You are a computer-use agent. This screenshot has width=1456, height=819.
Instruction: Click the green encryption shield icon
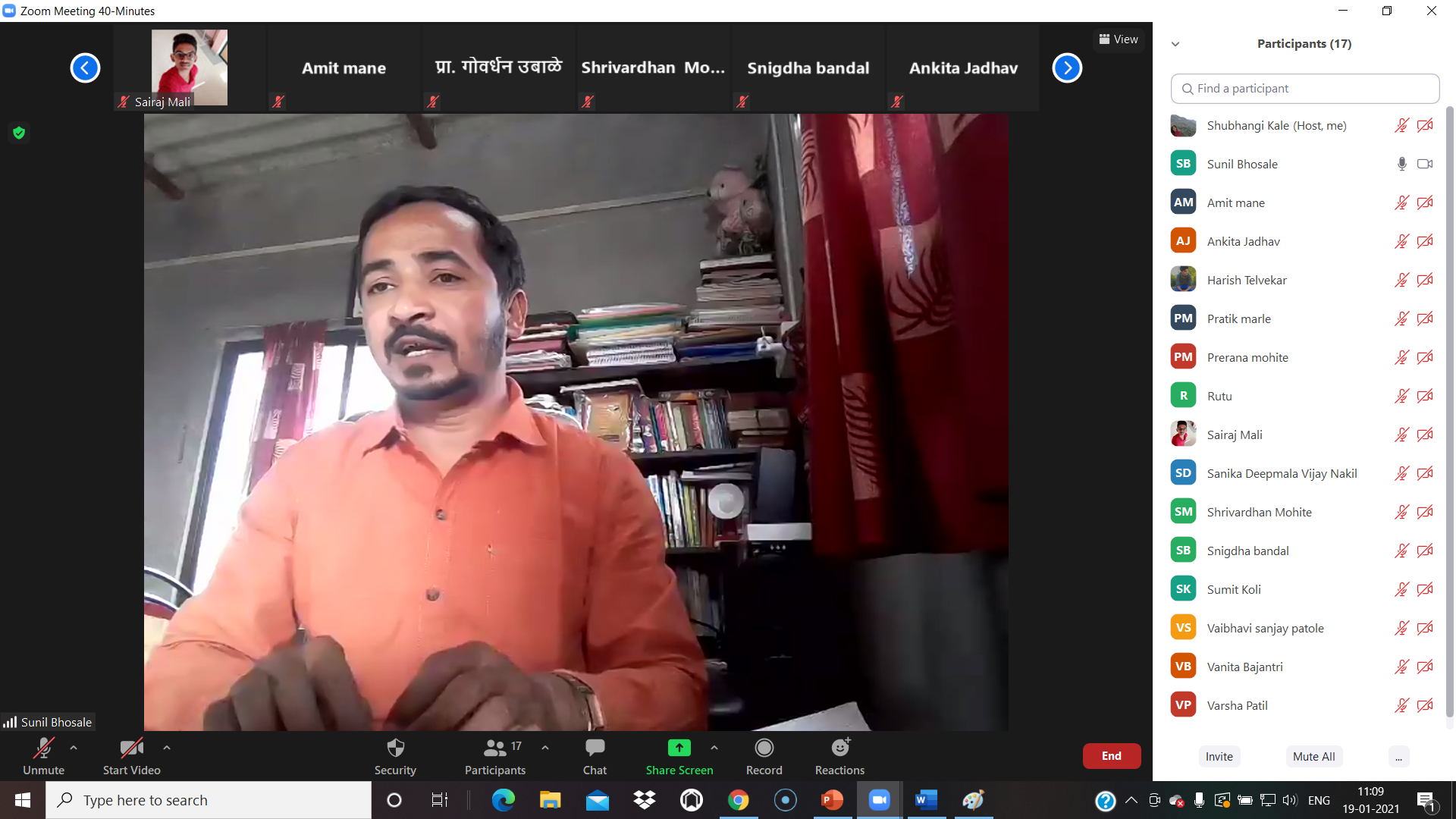(x=19, y=133)
